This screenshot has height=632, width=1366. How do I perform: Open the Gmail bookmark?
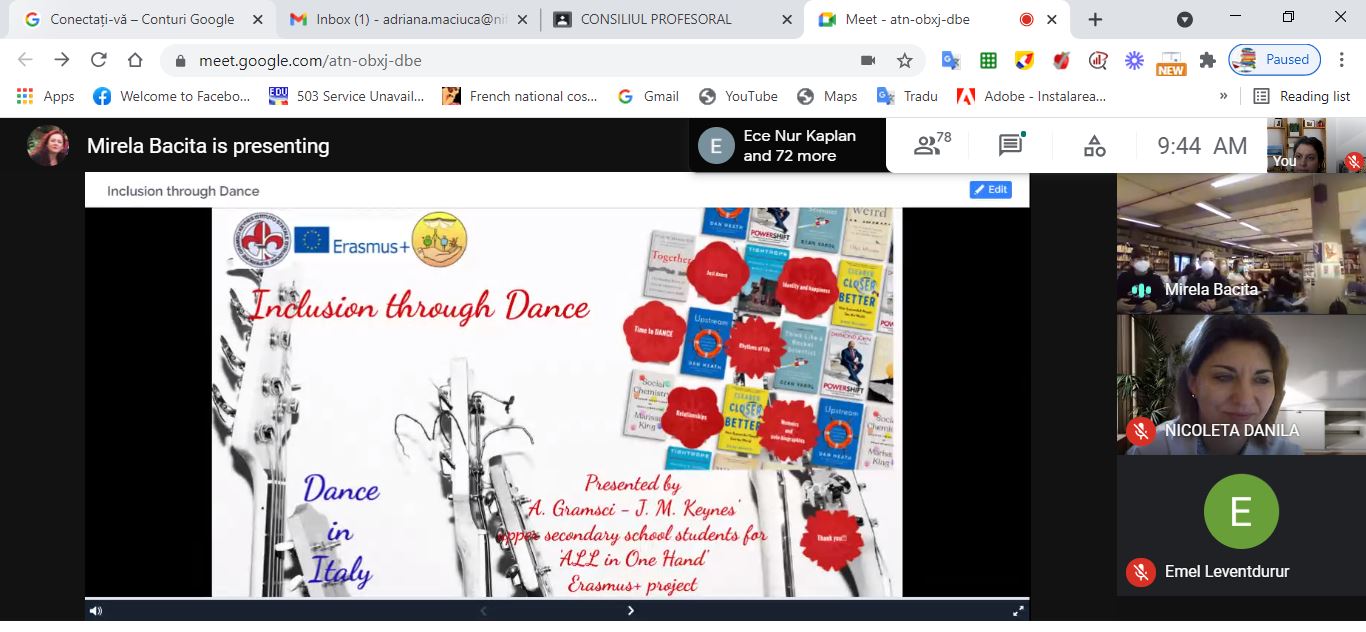(649, 96)
